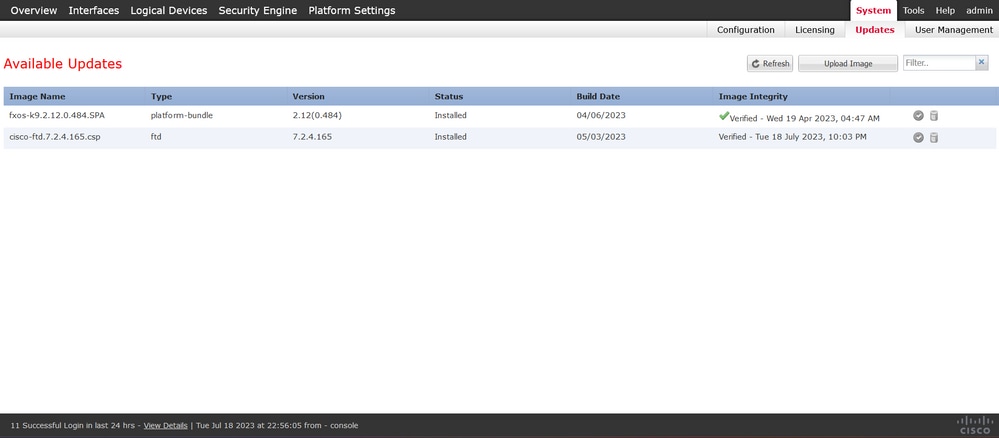The width and height of the screenshot is (999, 438).
Task: Click version 2.12(0.484) cell
Action: click(x=317, y=115)
